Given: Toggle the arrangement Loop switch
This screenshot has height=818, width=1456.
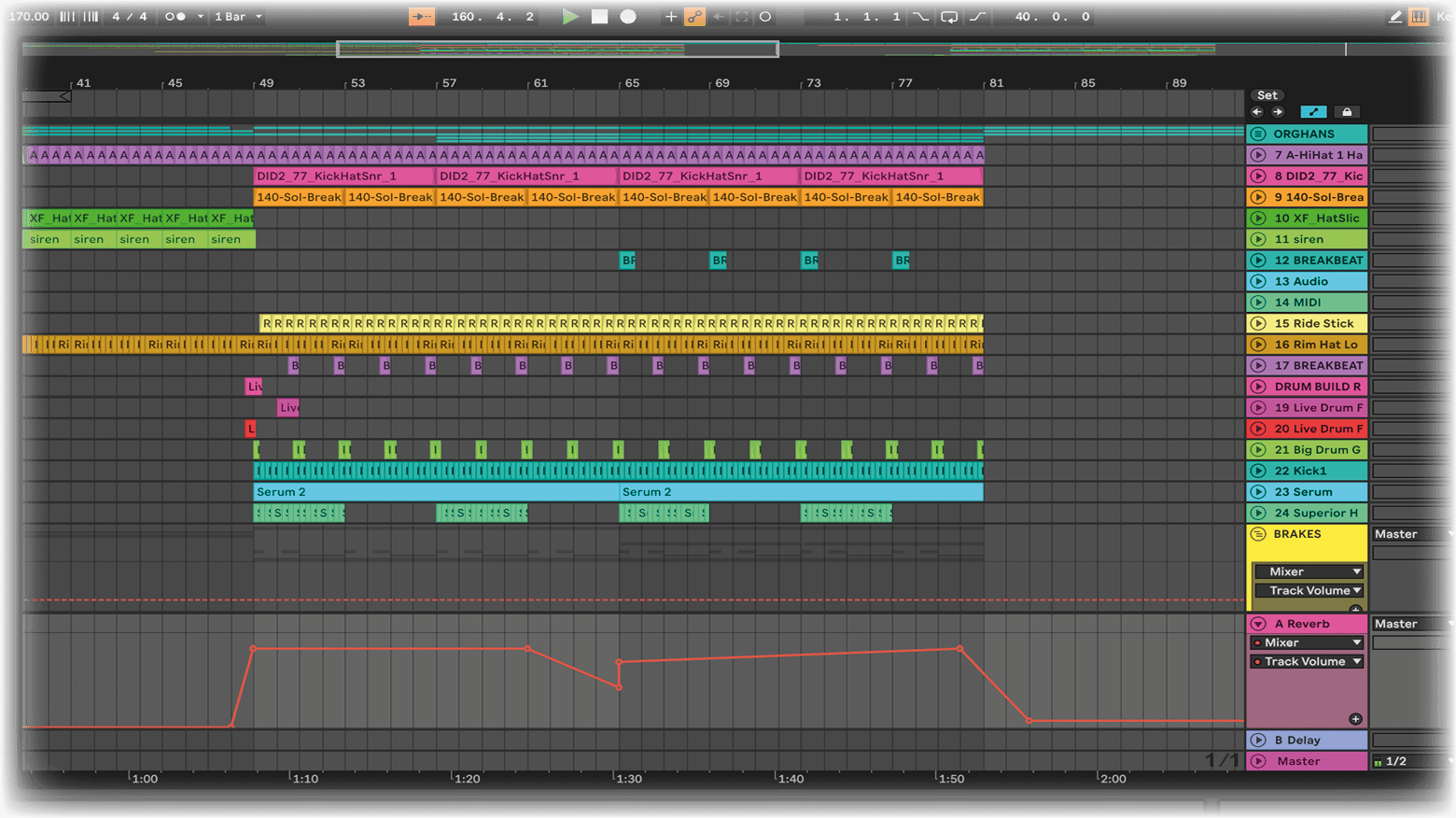Looking at the screenshot, I should click(949, 17).
